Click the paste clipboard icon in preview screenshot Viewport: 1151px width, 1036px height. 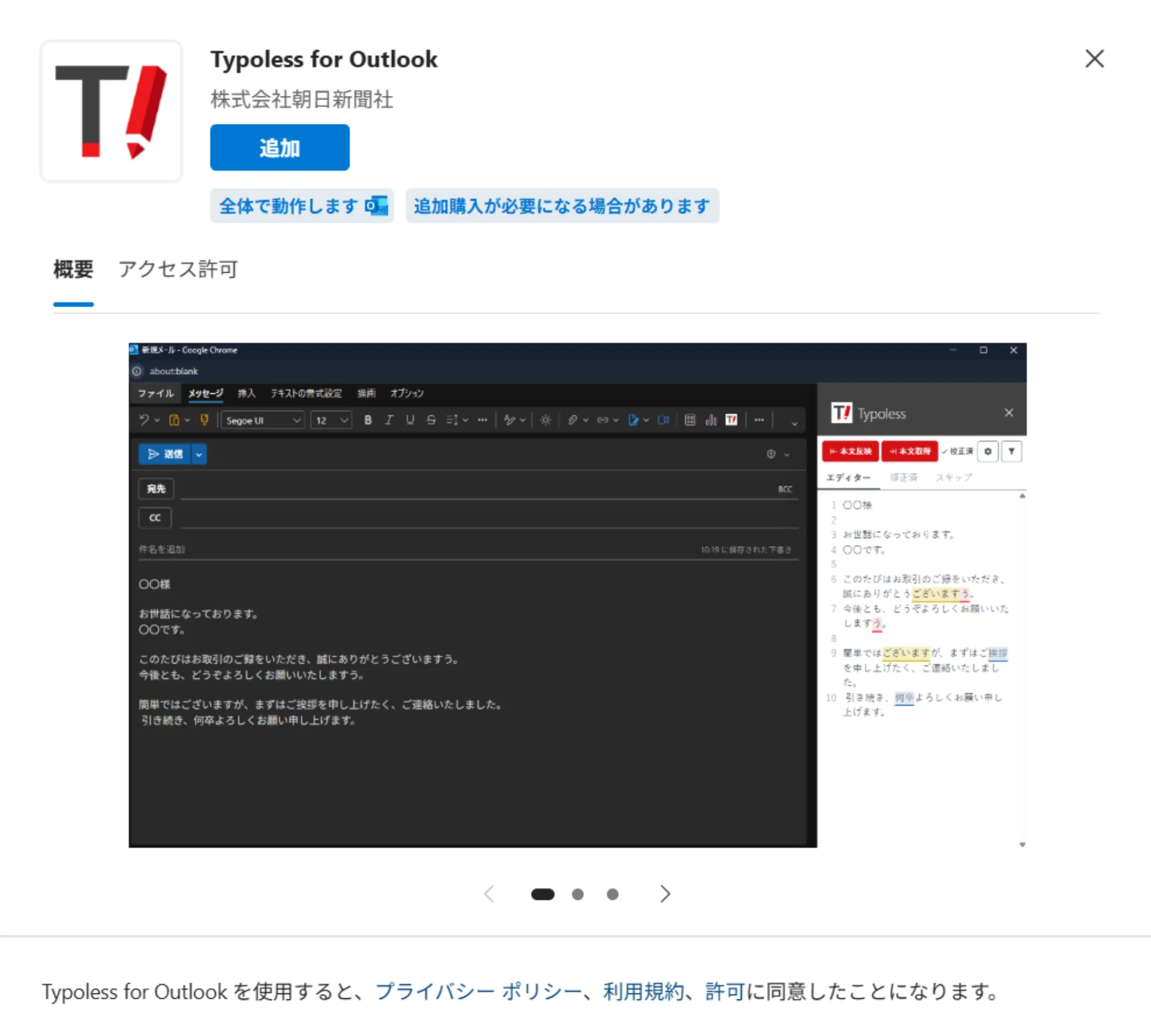coord(174,420)
